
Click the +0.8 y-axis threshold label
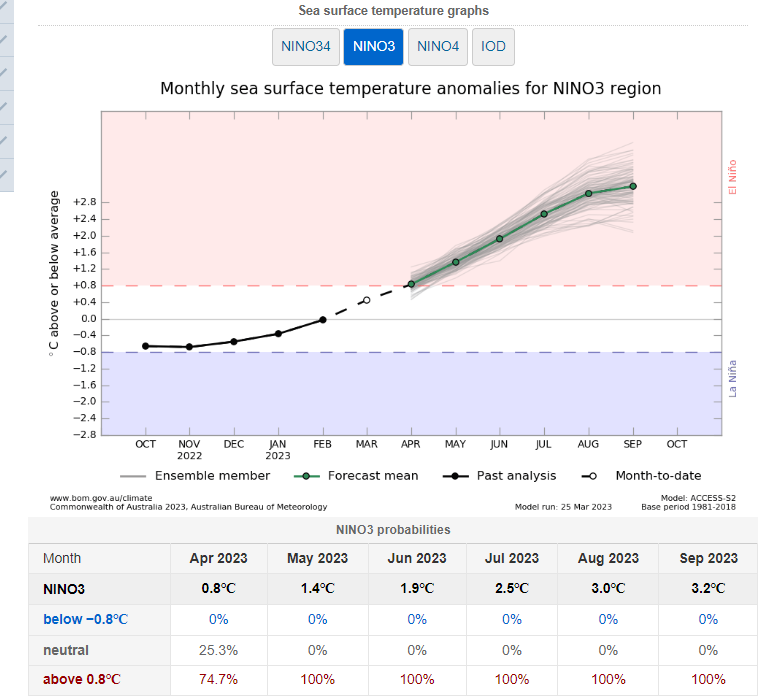(85, 285)
